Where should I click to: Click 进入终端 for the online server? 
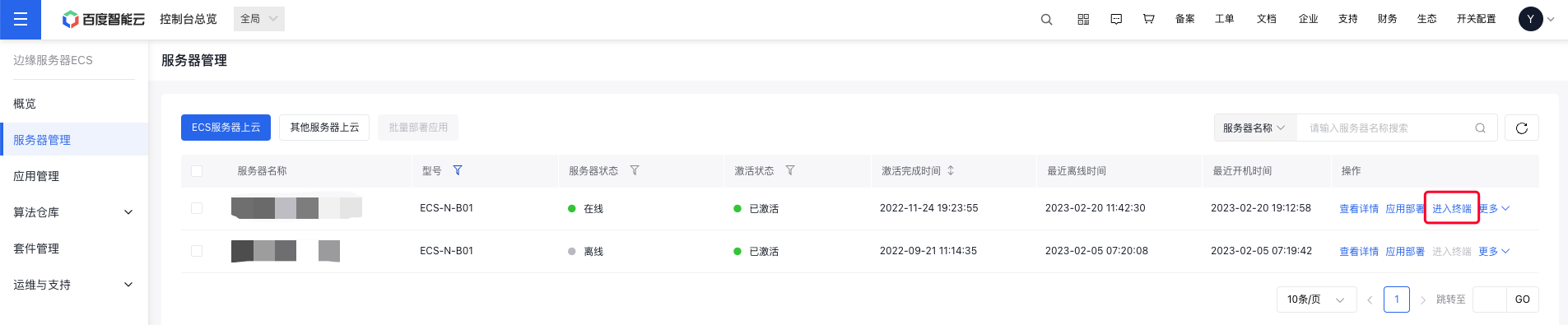coord(1451,208)
